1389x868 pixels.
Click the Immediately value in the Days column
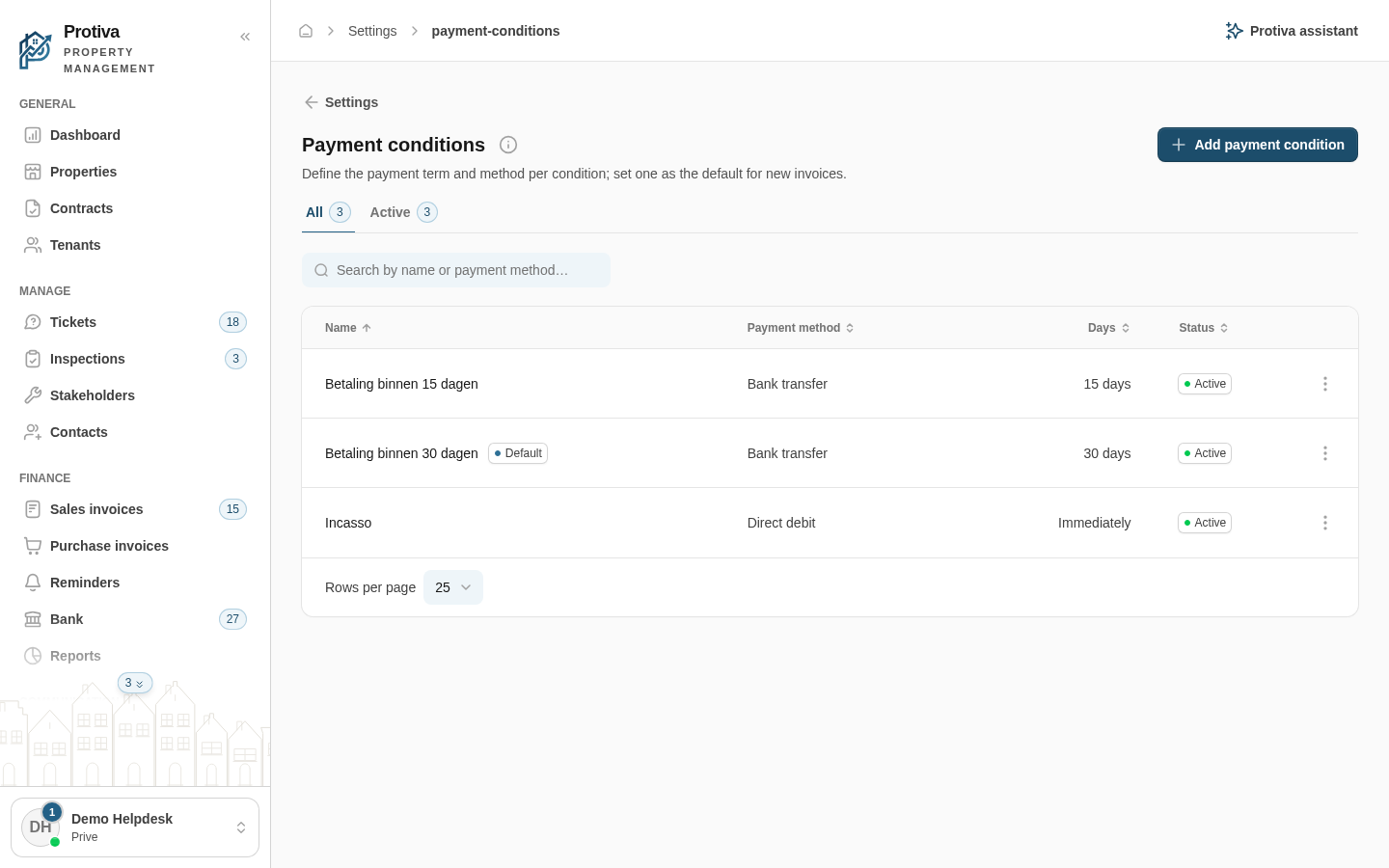[x=1094, y=523]
